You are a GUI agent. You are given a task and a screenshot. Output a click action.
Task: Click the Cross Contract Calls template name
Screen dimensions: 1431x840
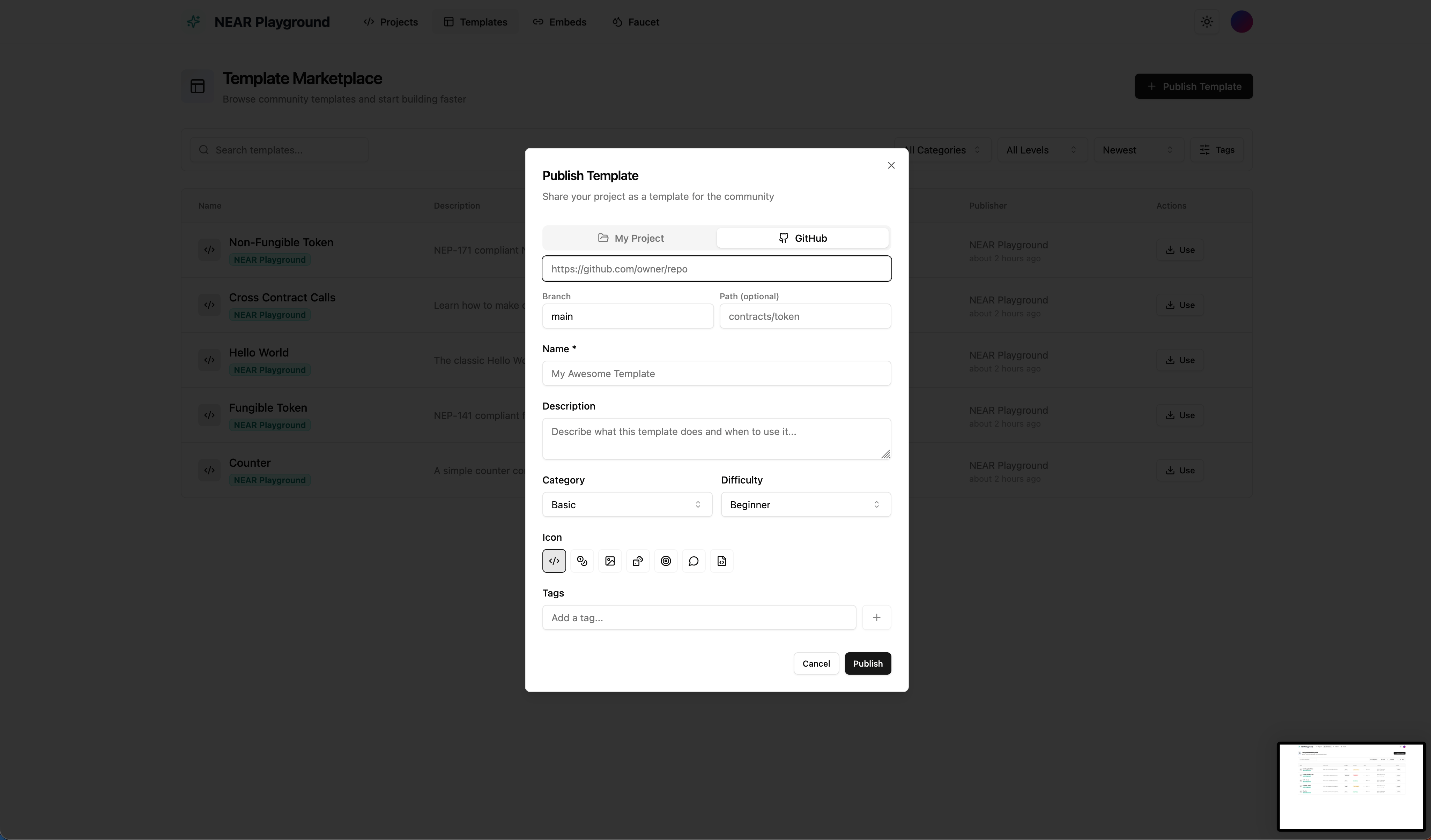282,298
